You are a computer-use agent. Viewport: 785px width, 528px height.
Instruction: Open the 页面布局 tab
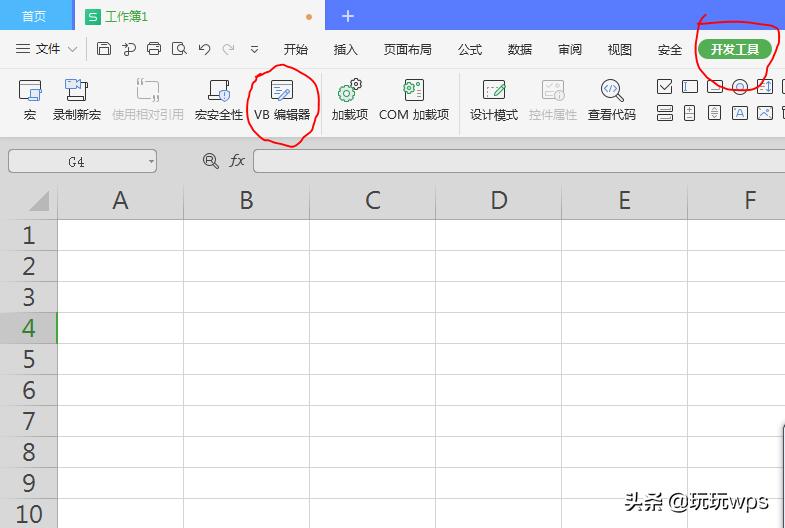pos(408,49)
